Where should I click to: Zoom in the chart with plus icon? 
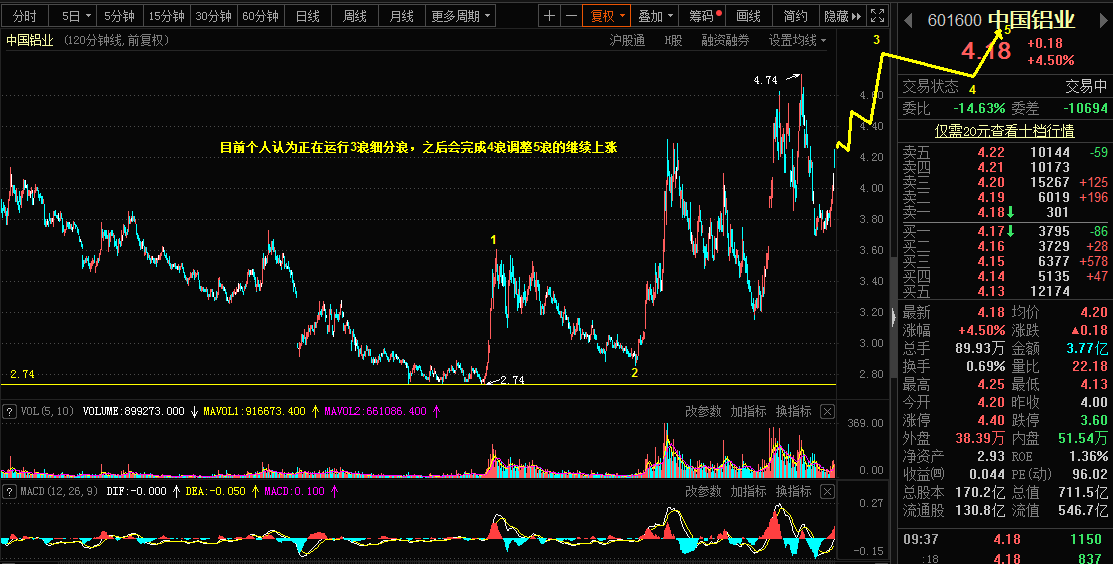pyautogui.click(x=549, y=16)
